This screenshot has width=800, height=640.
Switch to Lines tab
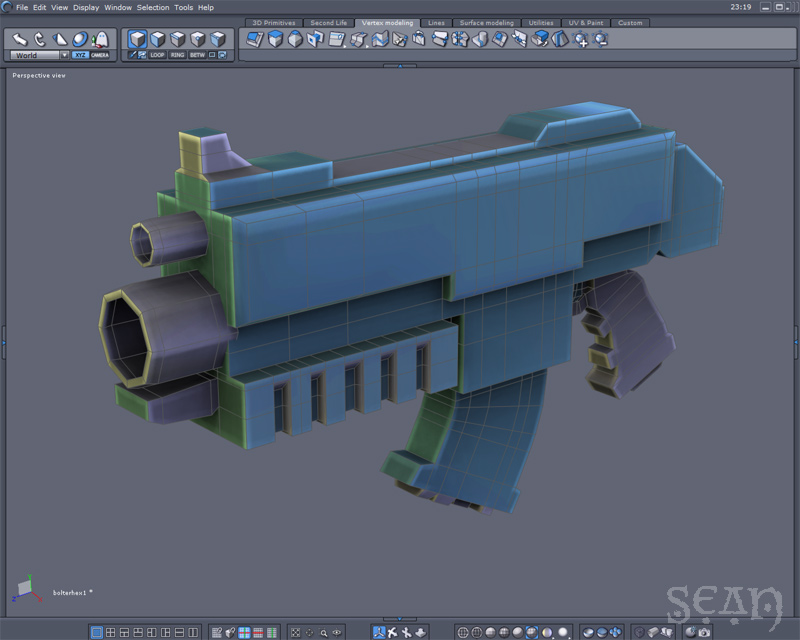click(x=436, y=23)
